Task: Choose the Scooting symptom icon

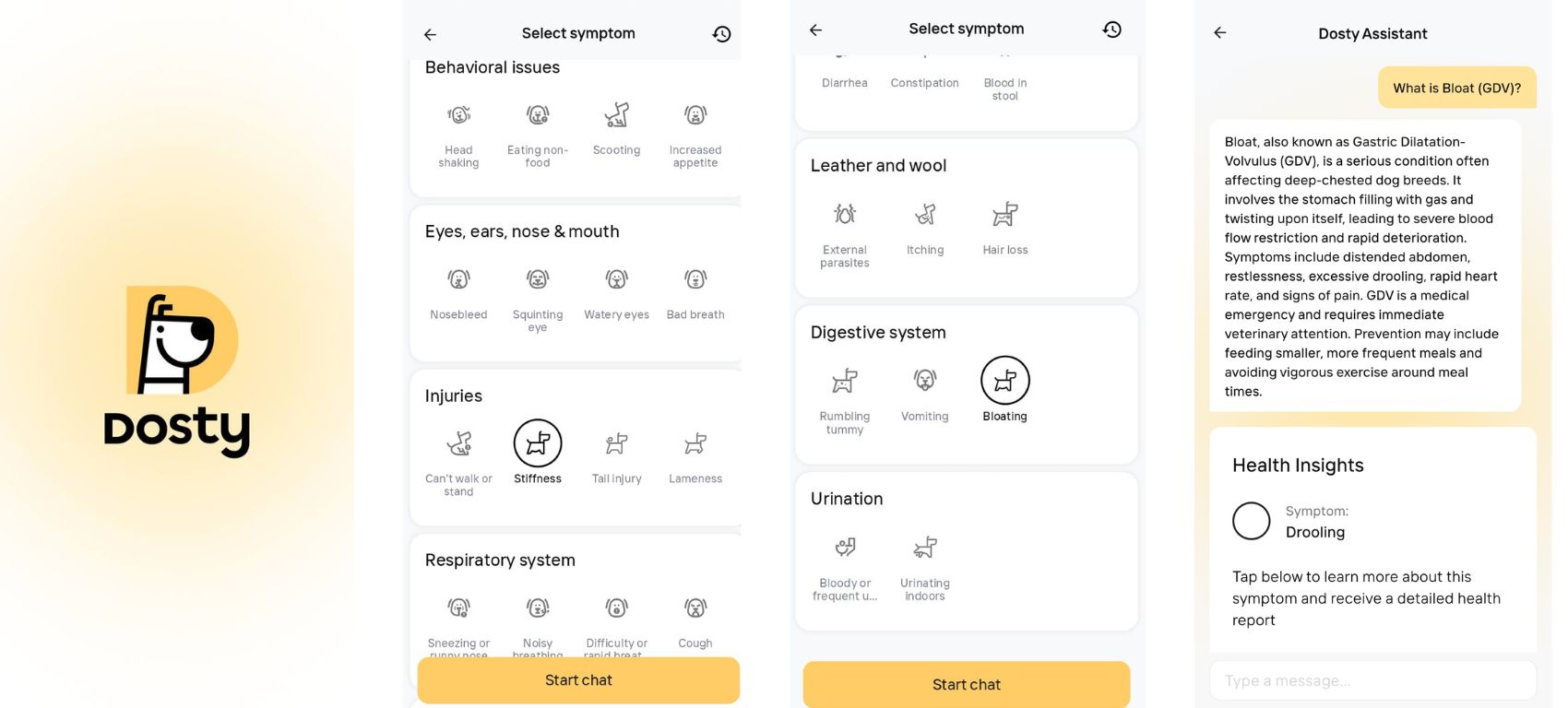Action: 616,115
